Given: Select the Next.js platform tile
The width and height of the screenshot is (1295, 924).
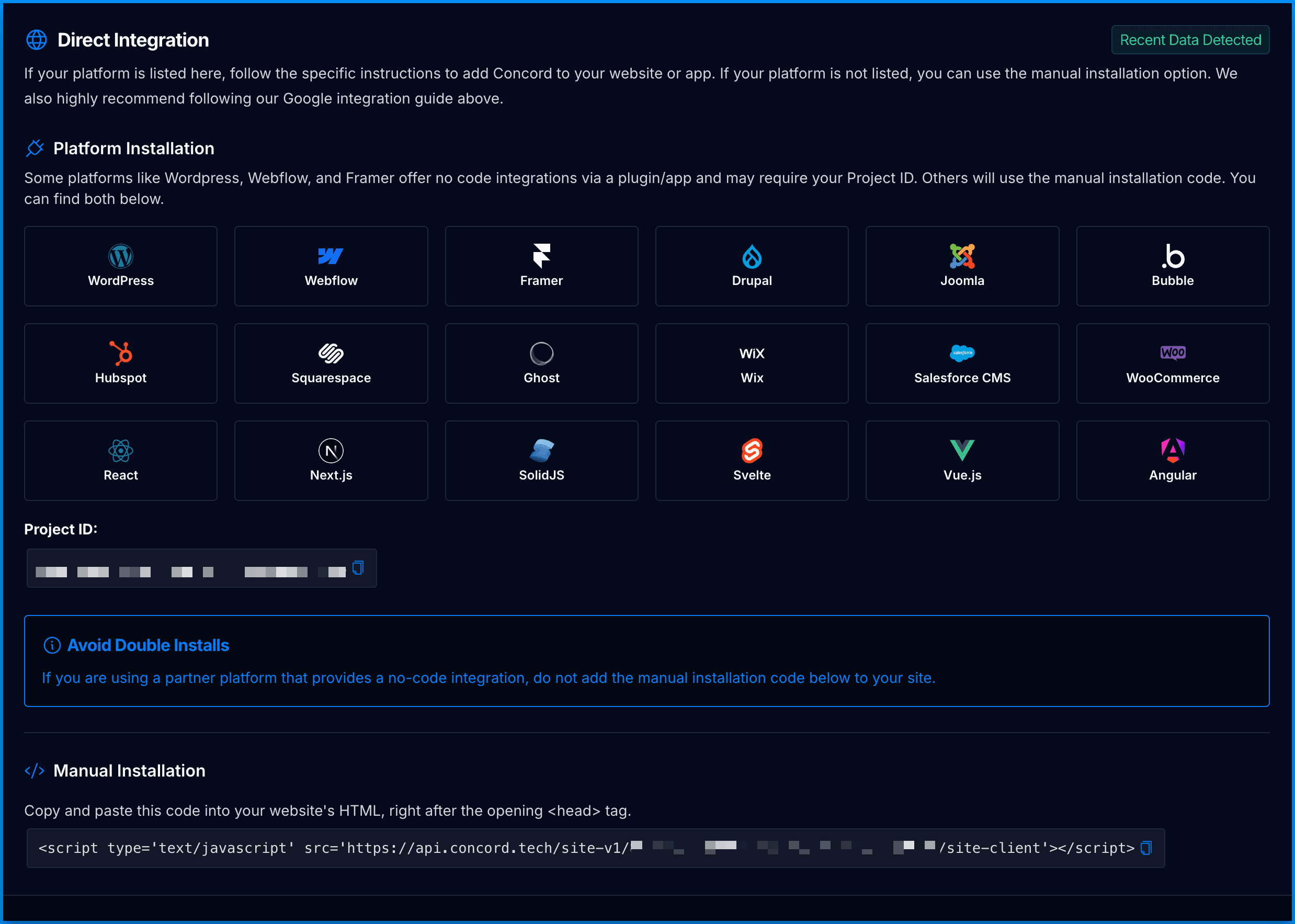Looking at the screenshot, I should click(x=331, y=460).
